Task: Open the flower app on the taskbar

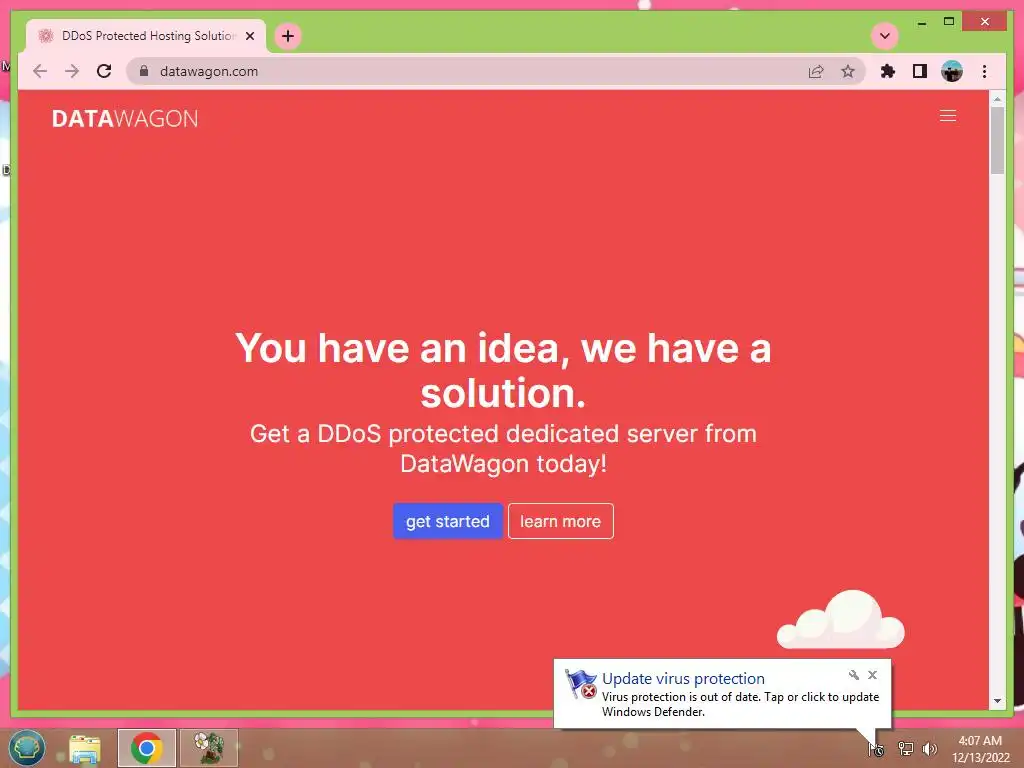Action: tap(209, 748)
